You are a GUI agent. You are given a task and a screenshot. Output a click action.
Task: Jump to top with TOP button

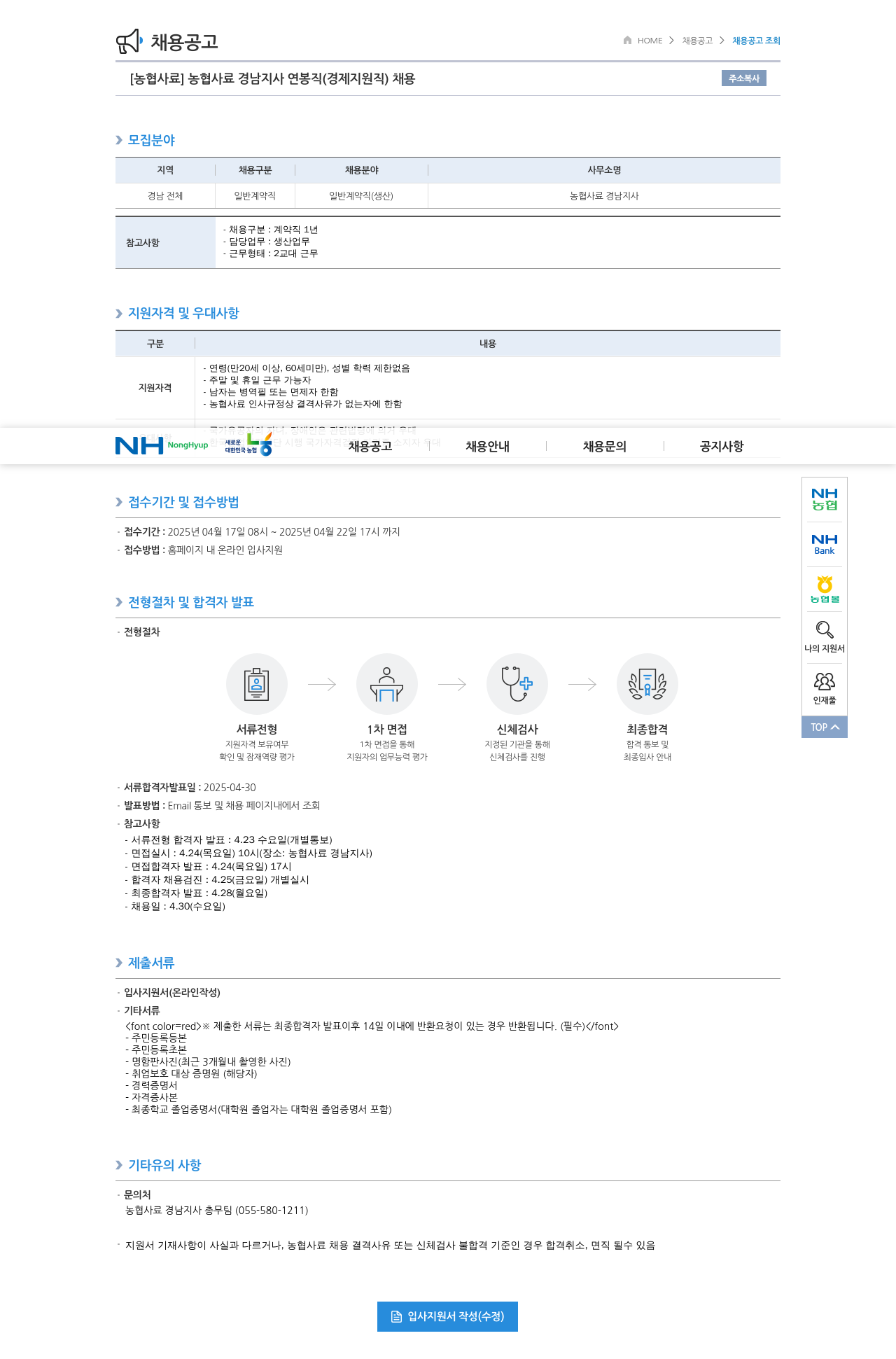[x=825, y=727]
